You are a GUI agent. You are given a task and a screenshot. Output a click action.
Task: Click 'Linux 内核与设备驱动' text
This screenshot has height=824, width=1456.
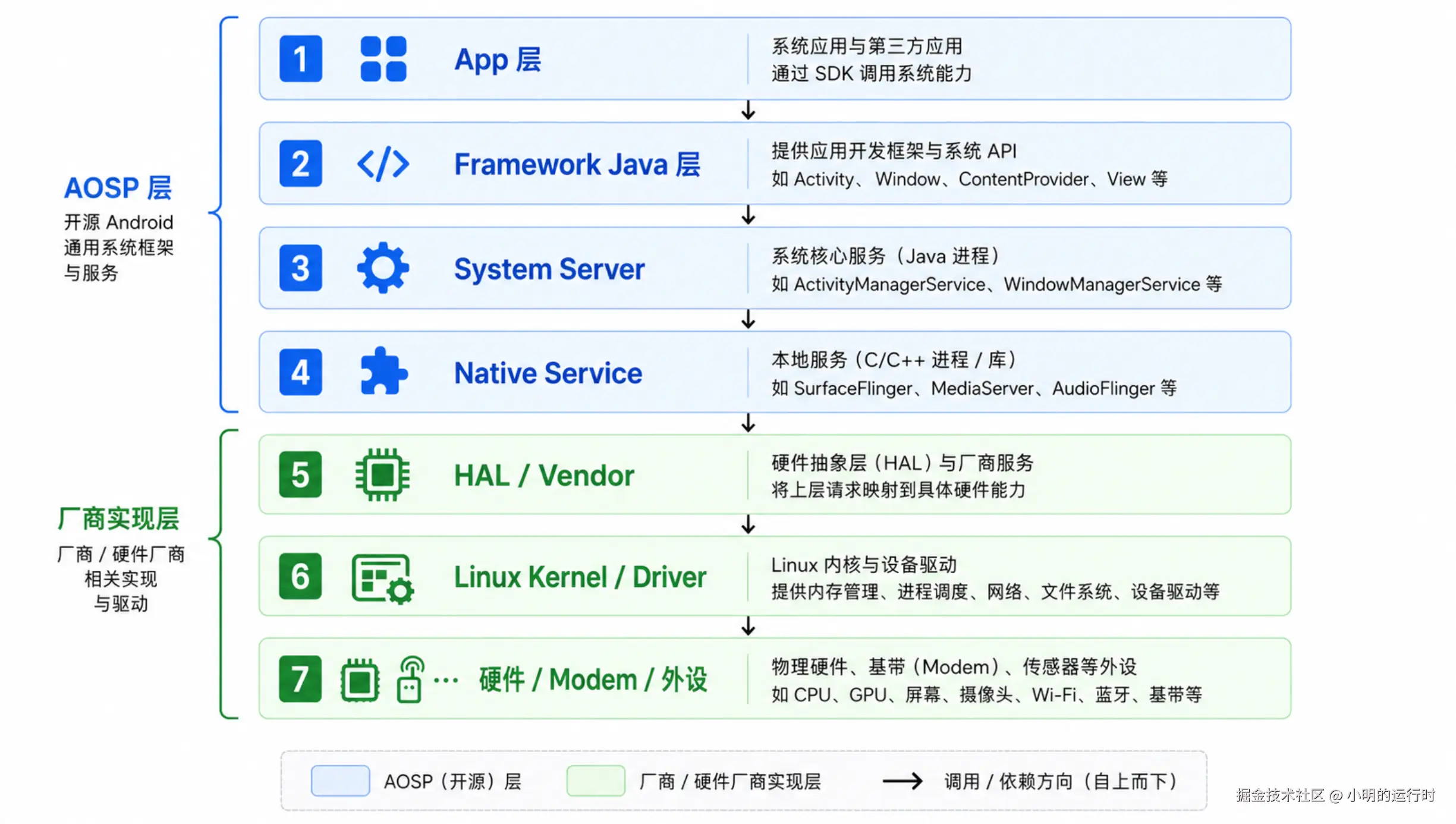[x=864, y=565]
